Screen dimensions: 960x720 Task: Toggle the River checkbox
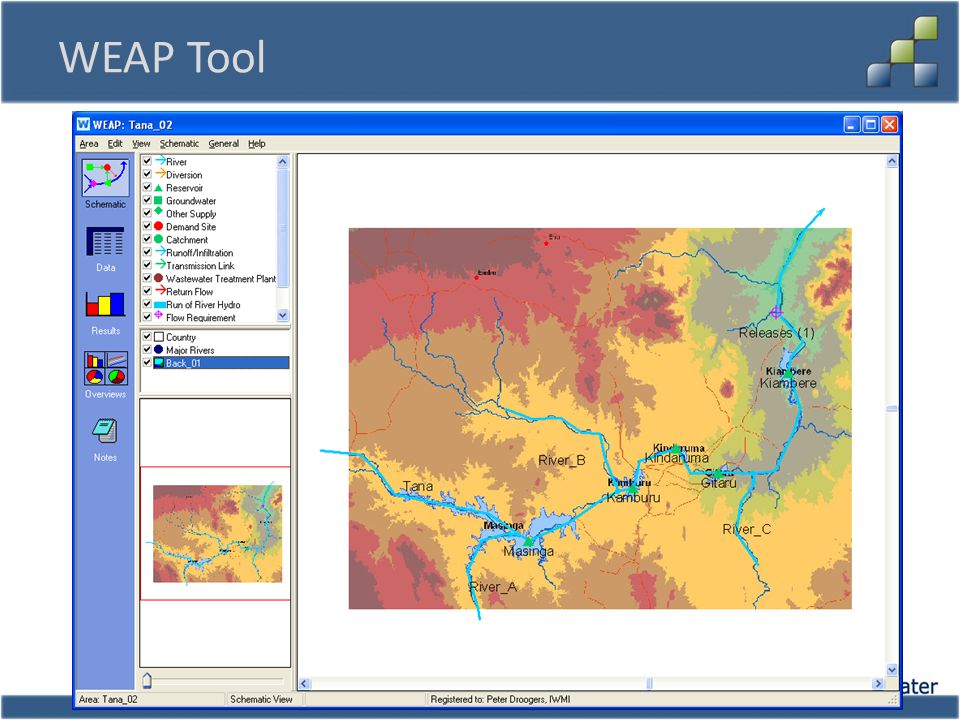[x=147, y=162]
